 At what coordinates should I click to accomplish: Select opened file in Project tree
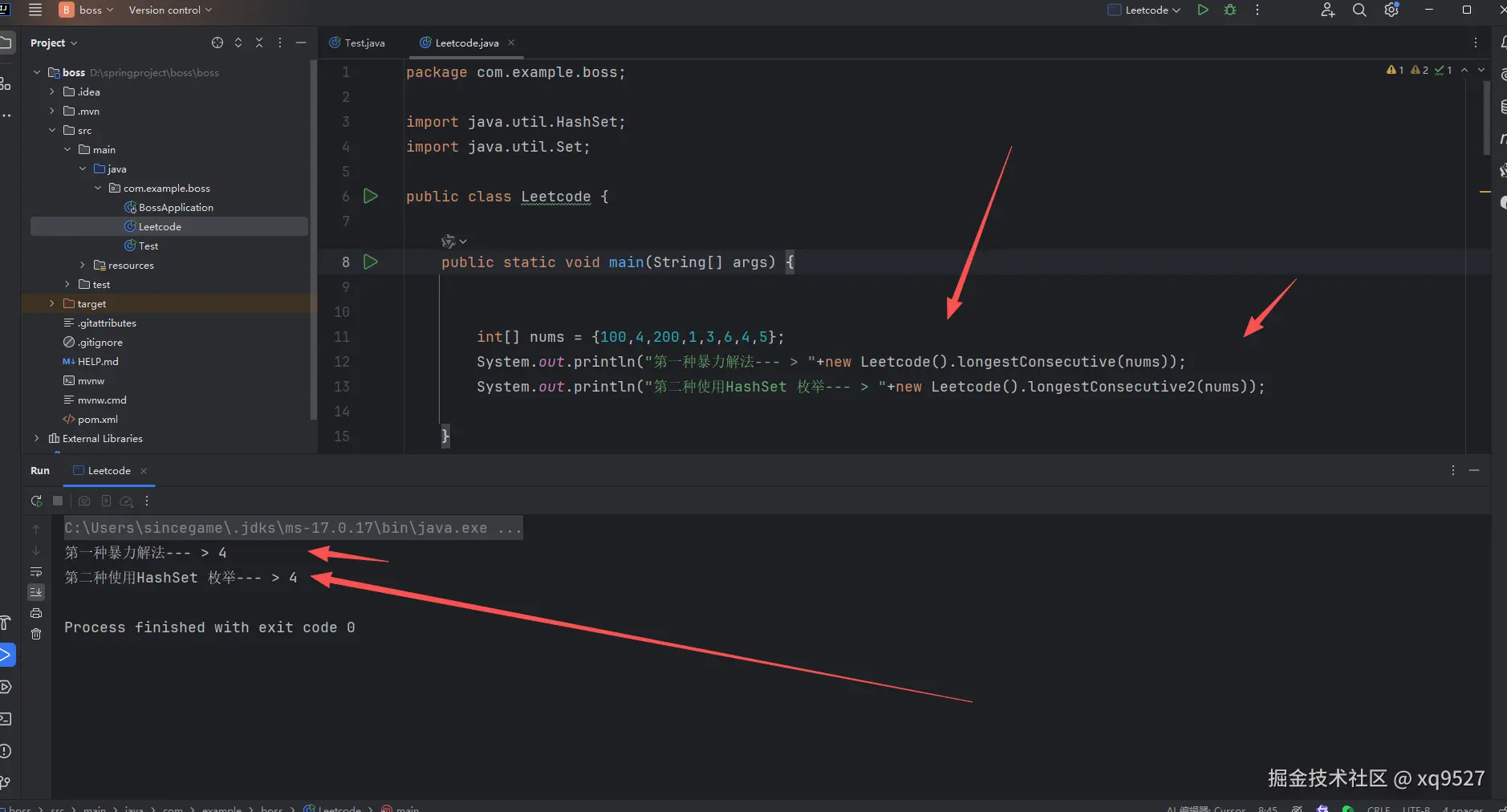217,43
